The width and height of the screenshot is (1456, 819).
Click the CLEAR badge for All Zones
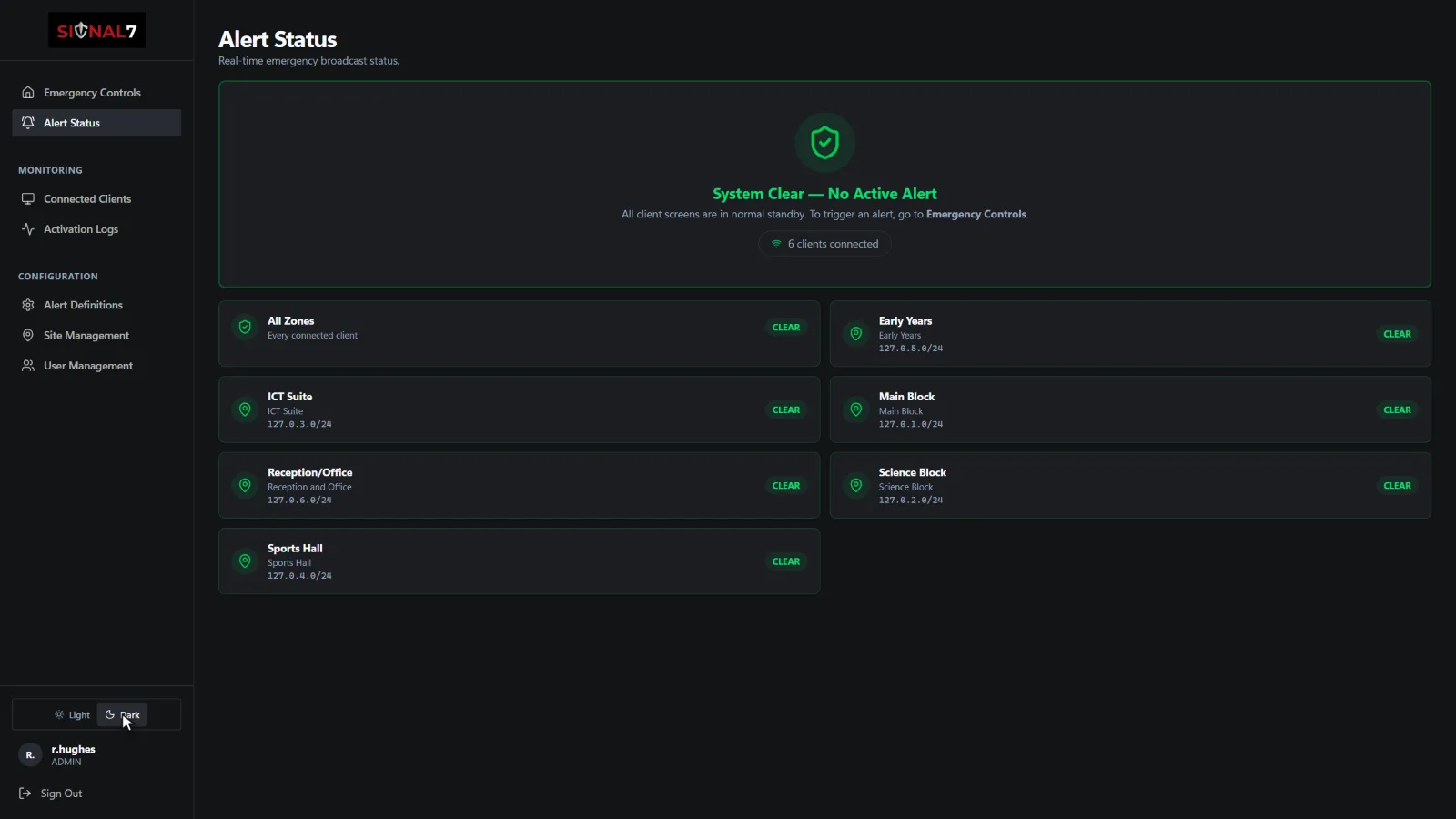tap(786, 328)
